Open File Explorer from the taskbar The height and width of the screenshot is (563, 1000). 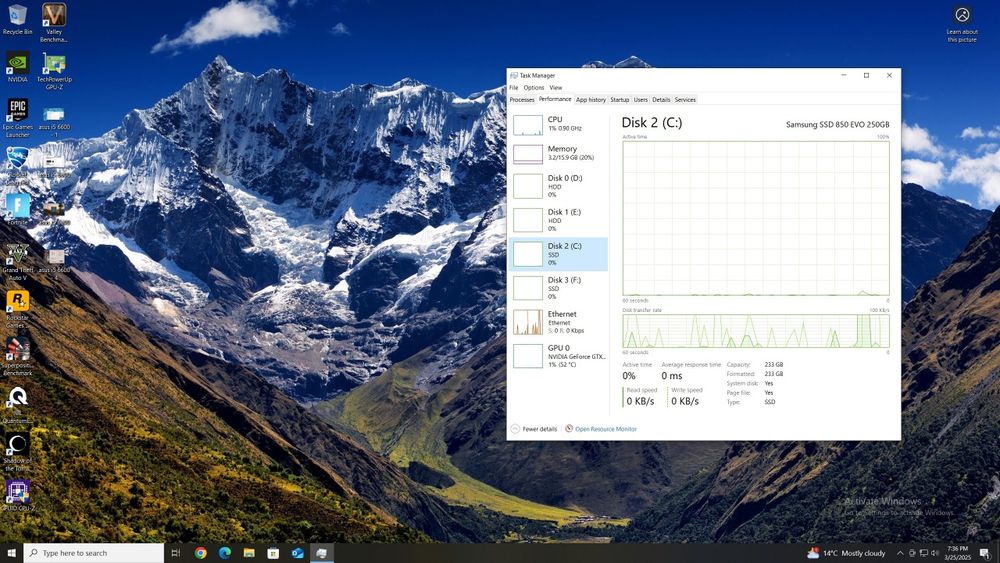click(249, 553)
